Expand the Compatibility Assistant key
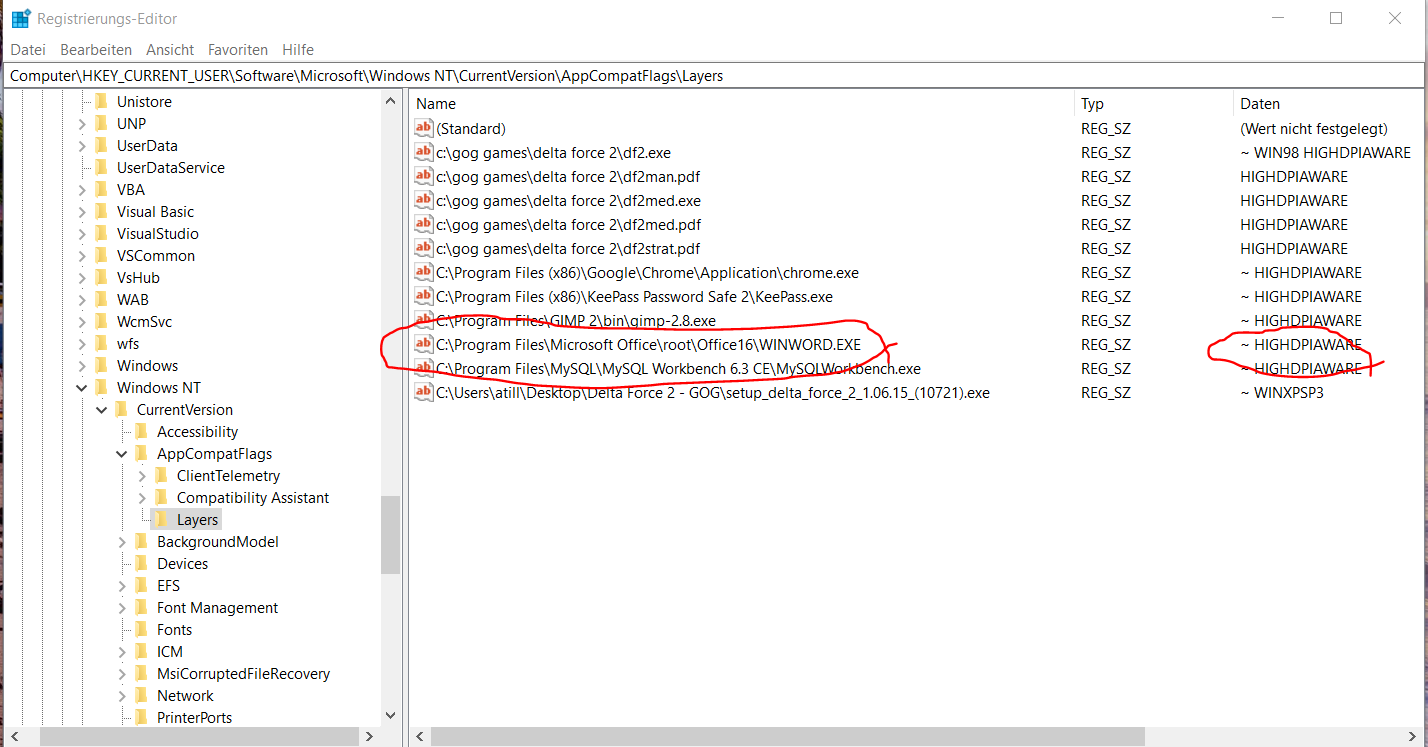This screenshot has width=1428, height=747. [x=143, y=498]
